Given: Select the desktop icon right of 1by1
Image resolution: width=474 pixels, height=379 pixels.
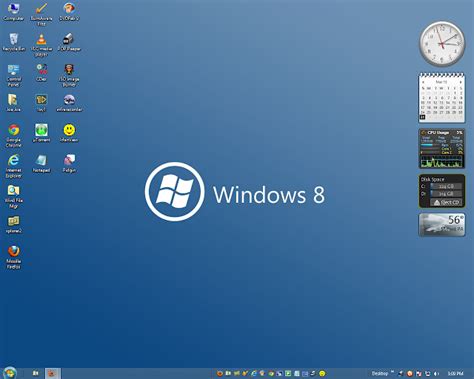Looking at the screenshot, I should point(69,103).
